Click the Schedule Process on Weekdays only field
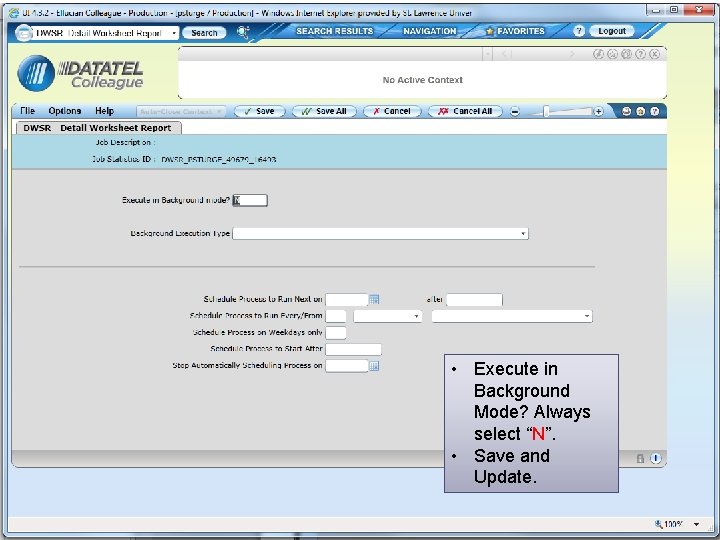The width and height of the screenshot is (720, 540). (336, 333)
